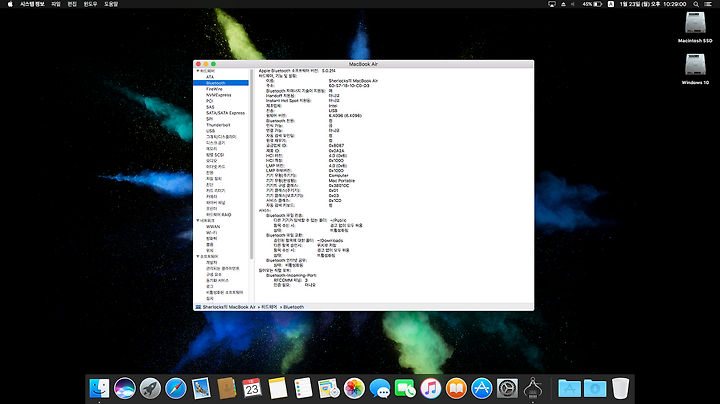This screenshot has height=404, width=720.
Task: Click the sidebar vertical scrollbar
Action: (x=252, y=164)
